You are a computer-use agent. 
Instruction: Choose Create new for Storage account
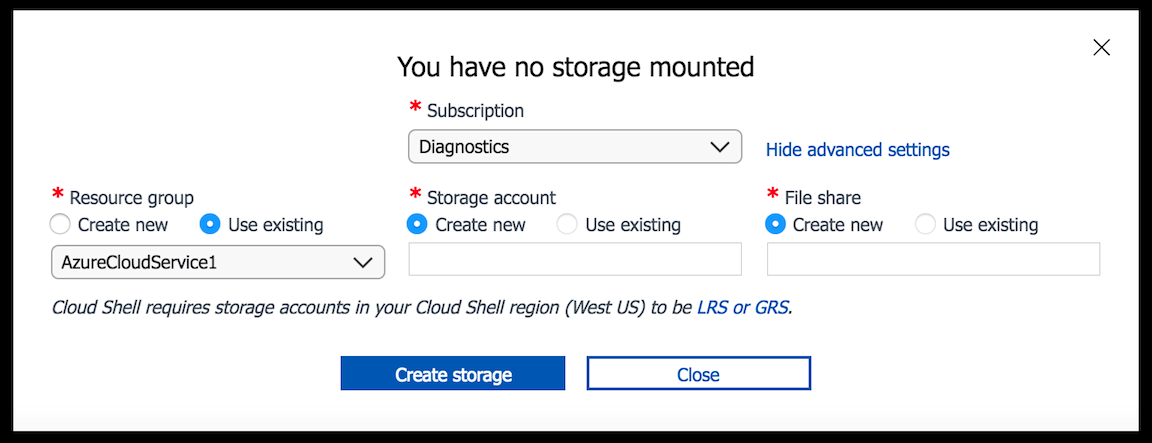point(419,224)
